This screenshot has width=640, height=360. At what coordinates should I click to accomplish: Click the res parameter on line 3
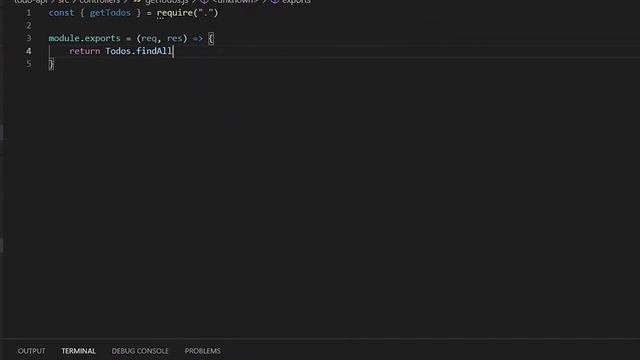coord(174,38)
